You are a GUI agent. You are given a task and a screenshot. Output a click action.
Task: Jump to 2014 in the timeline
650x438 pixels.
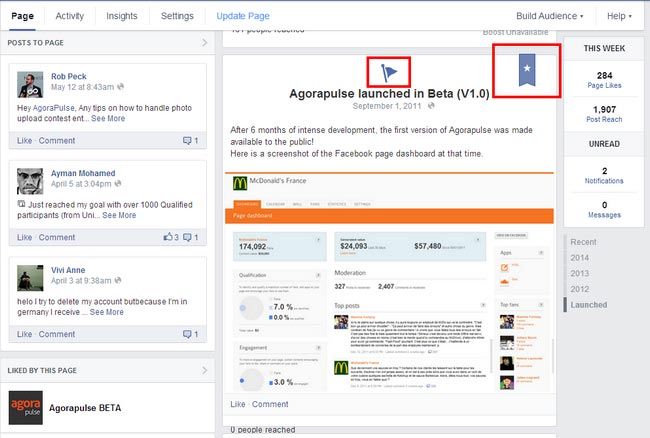coord(580,258)
